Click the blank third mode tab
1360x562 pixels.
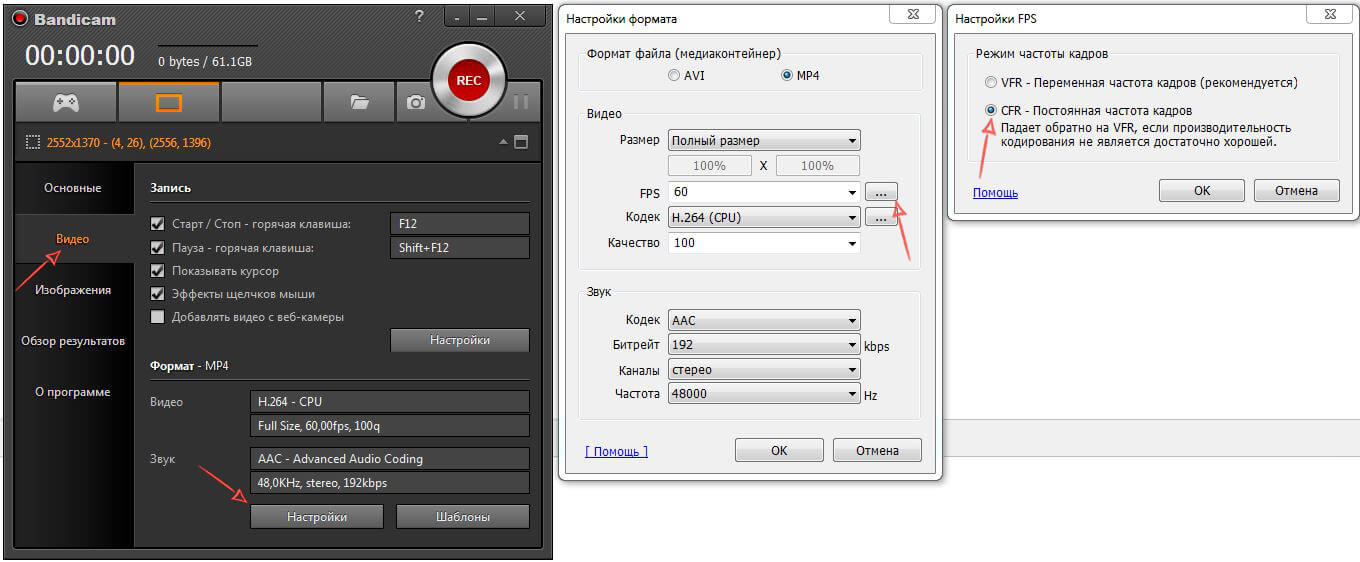coord(271,102)
